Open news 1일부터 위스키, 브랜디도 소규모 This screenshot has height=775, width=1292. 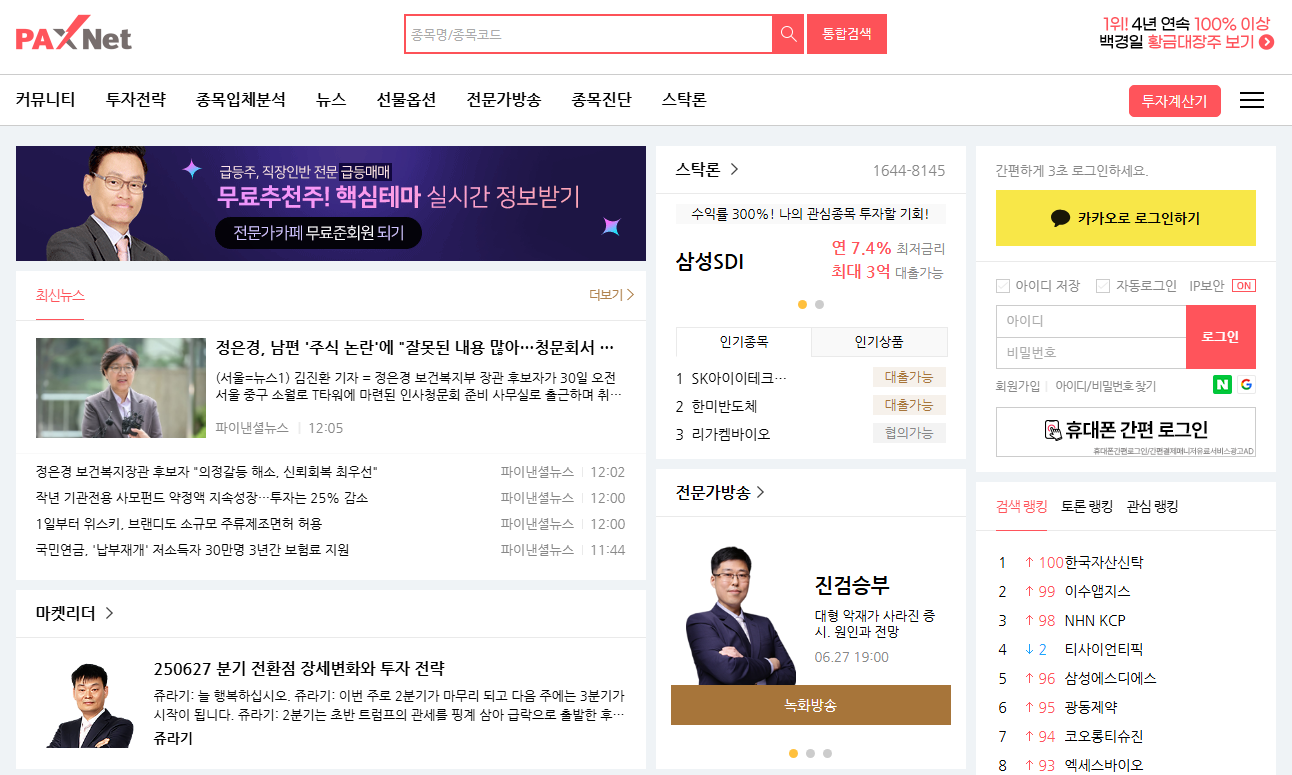(178, 524)
